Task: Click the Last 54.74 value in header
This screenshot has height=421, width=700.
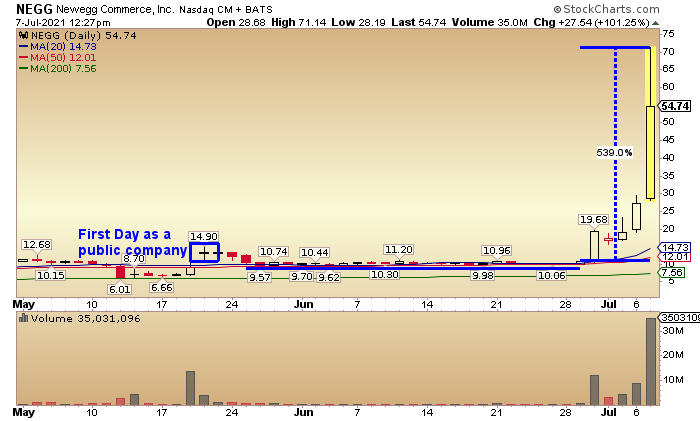Action: tap(418, 22)
